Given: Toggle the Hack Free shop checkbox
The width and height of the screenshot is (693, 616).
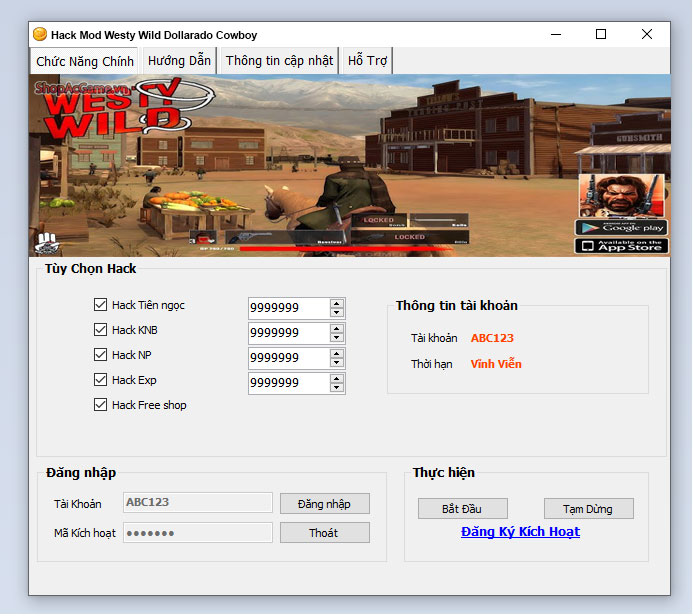Looking at the screenshot, I should click(100, 405).
